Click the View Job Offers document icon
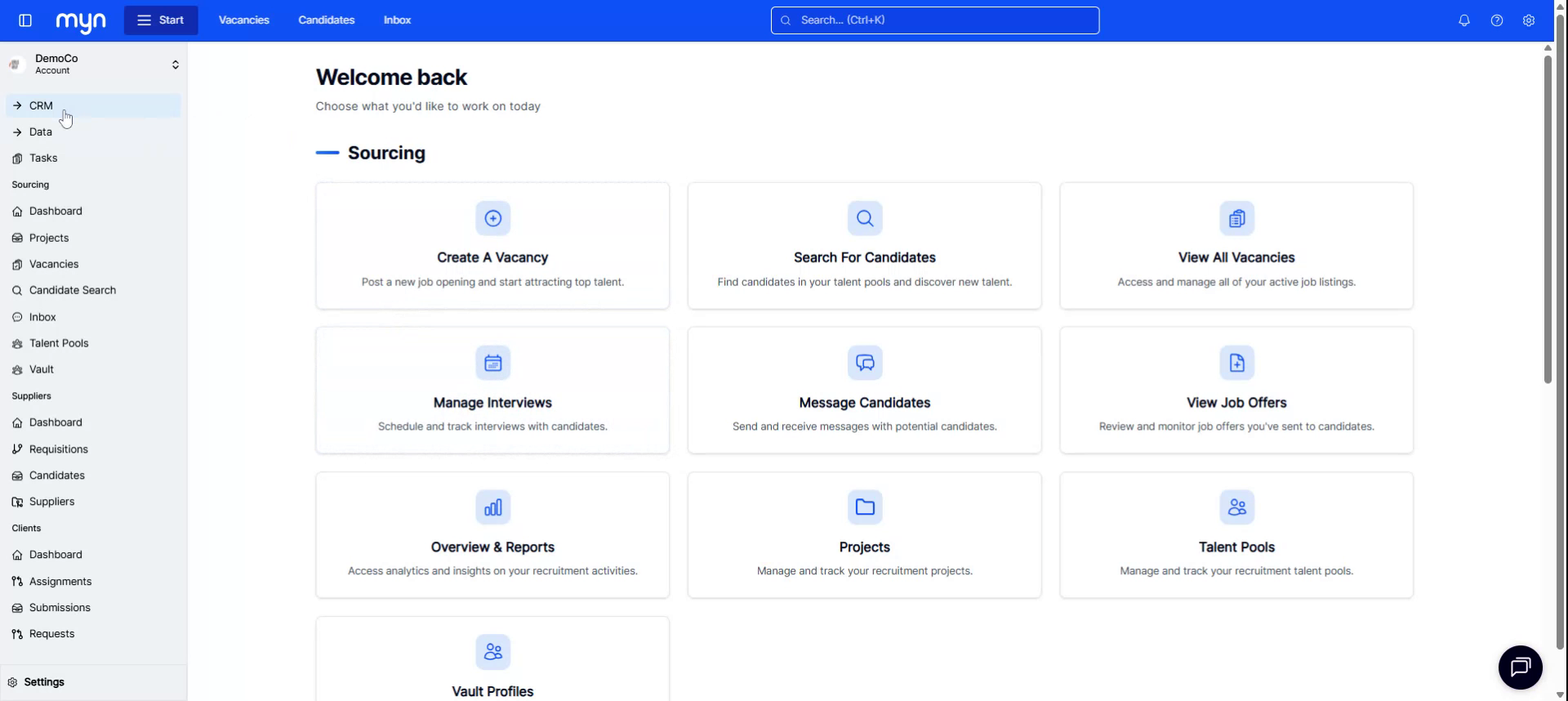The width and height of the screenshot is (1568, 701). (x=1236, y=363)
